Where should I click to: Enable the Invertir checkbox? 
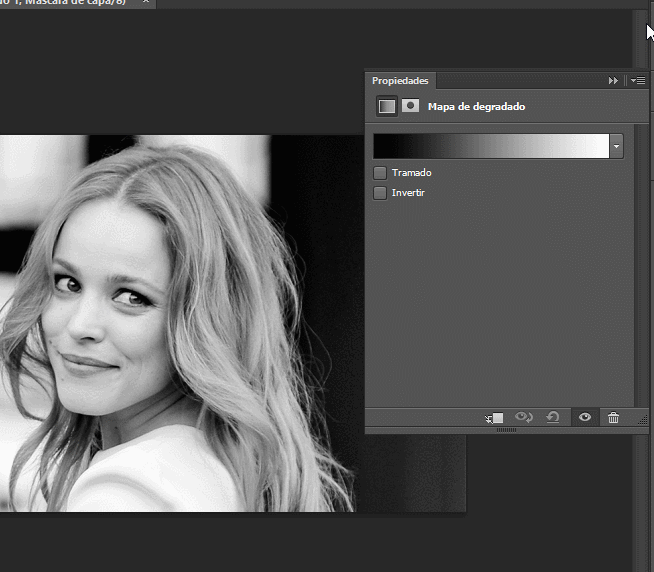tap(380, 193)
